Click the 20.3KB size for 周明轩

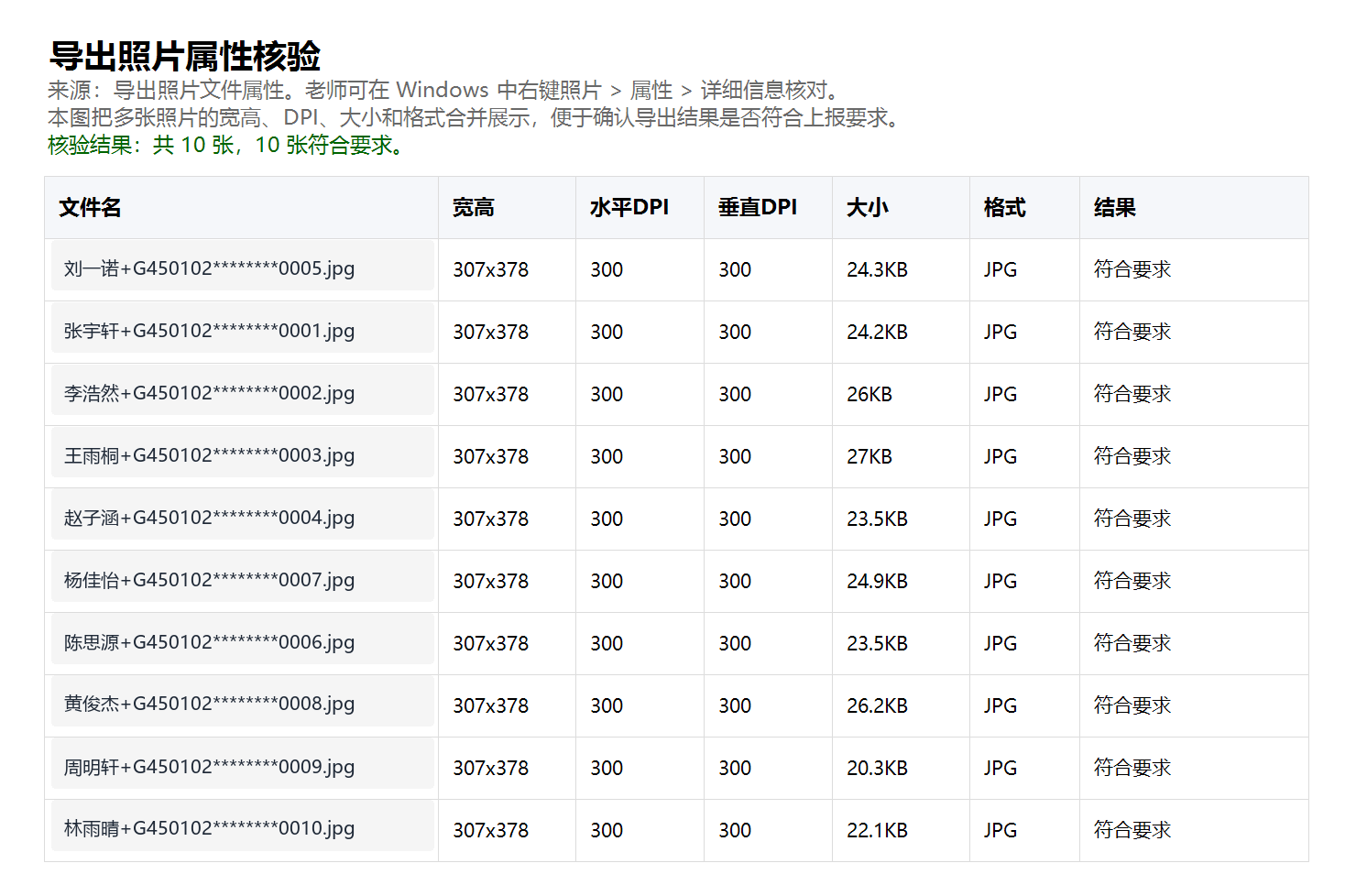point(877,768)
